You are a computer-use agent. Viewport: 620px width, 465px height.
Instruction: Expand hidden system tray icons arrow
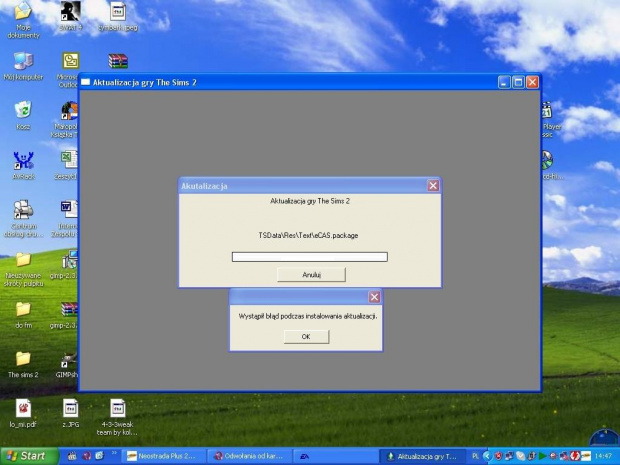487,456
